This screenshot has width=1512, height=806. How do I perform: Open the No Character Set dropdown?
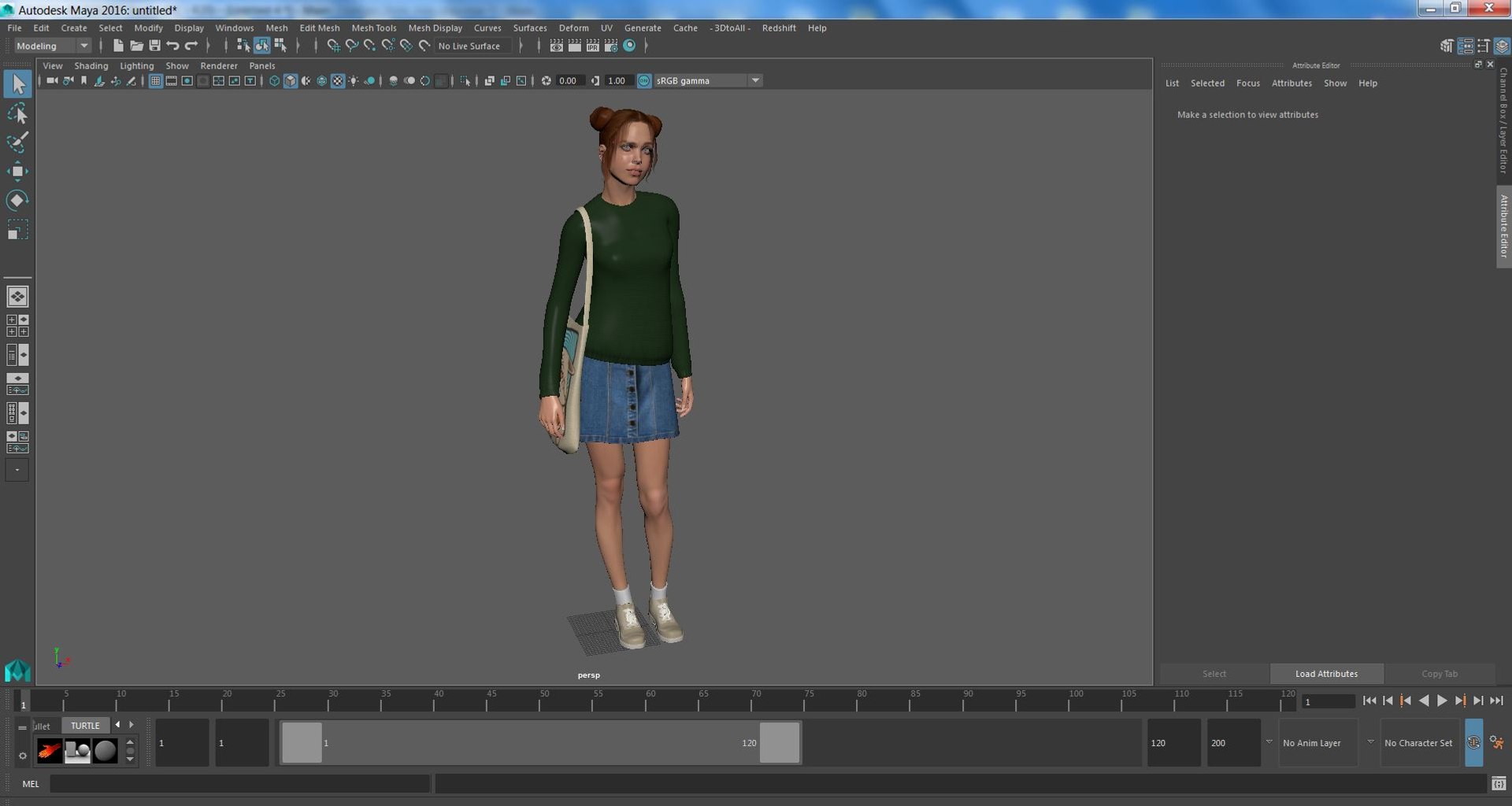point(1421,742)
